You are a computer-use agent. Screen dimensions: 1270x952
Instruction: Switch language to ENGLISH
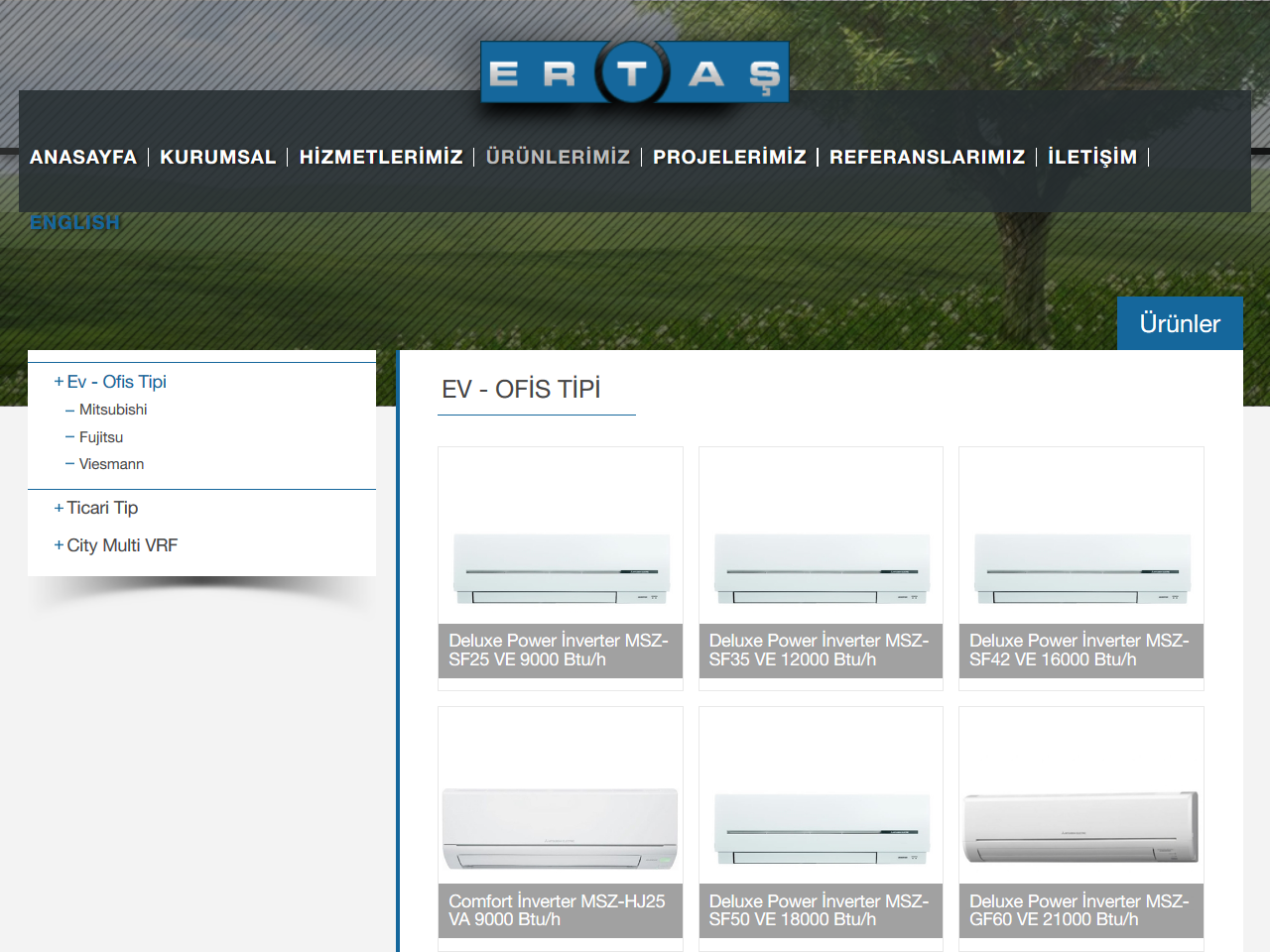(74, 222)
